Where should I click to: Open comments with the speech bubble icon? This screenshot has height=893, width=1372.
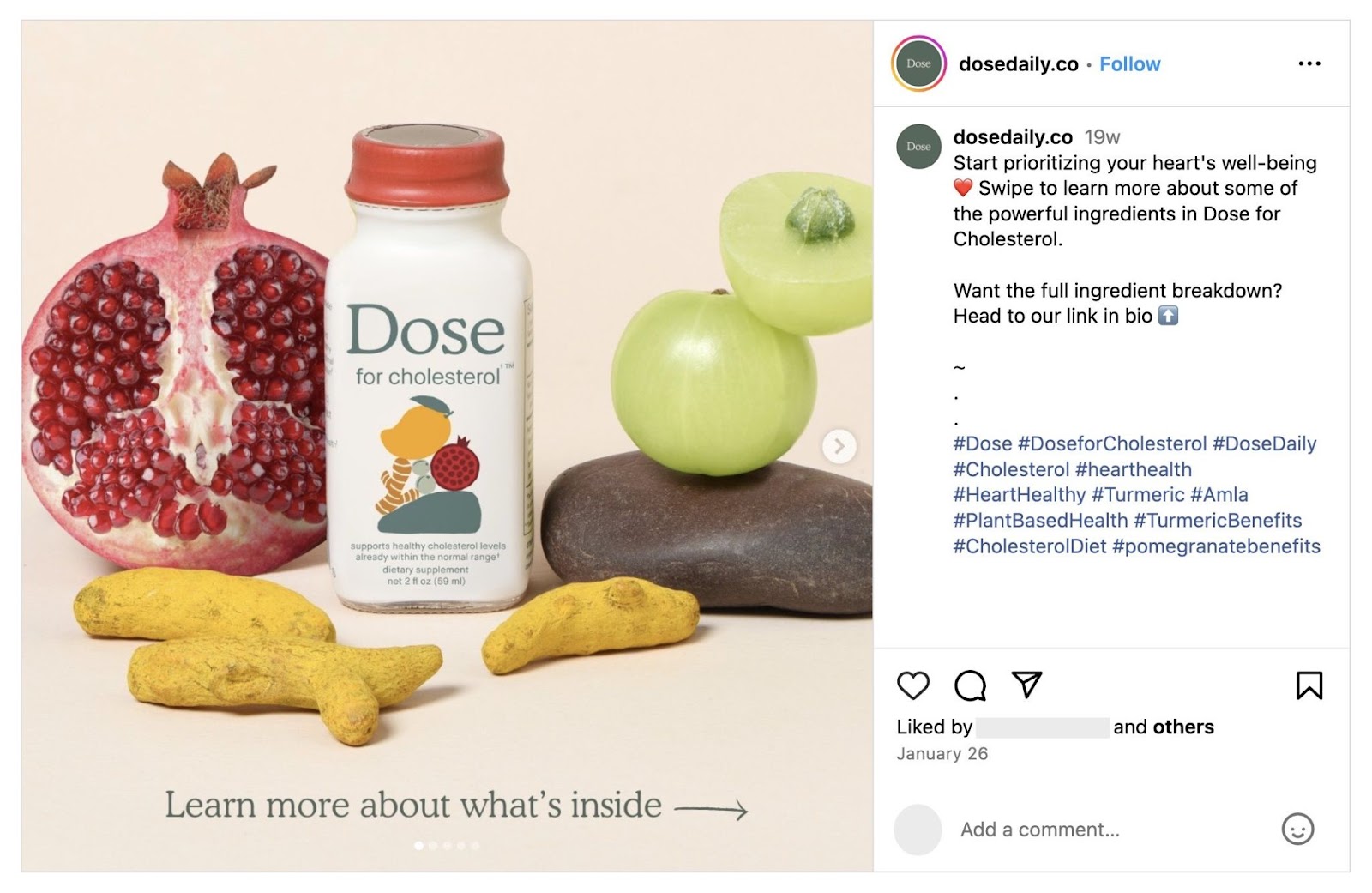coord(970,686)
